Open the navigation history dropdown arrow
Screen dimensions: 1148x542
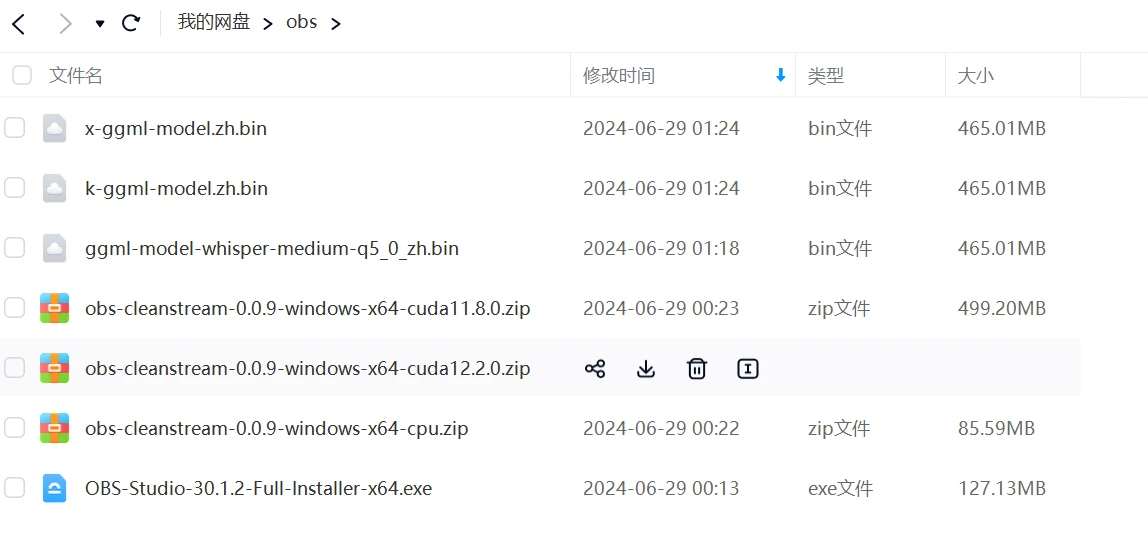tap(100, 24)
